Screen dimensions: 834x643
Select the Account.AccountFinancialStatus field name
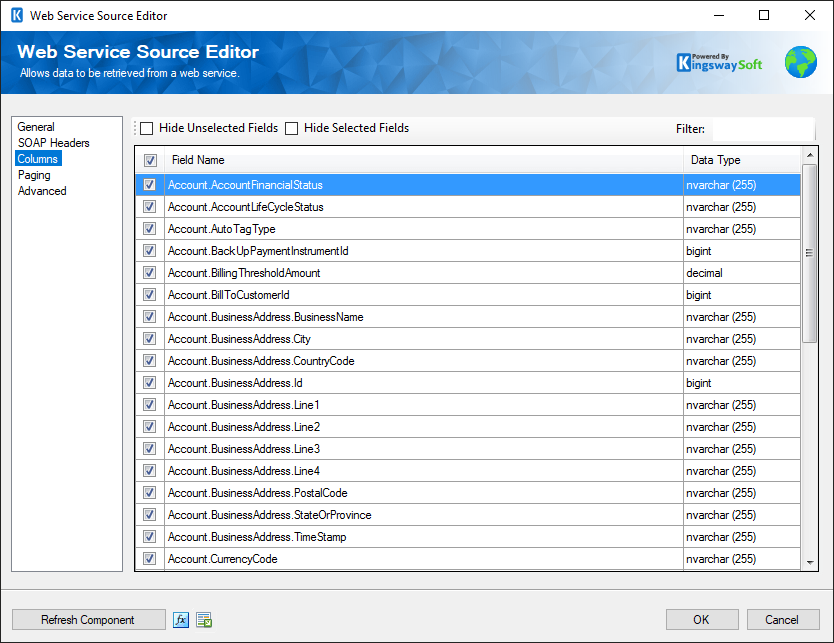coord(245,185)
